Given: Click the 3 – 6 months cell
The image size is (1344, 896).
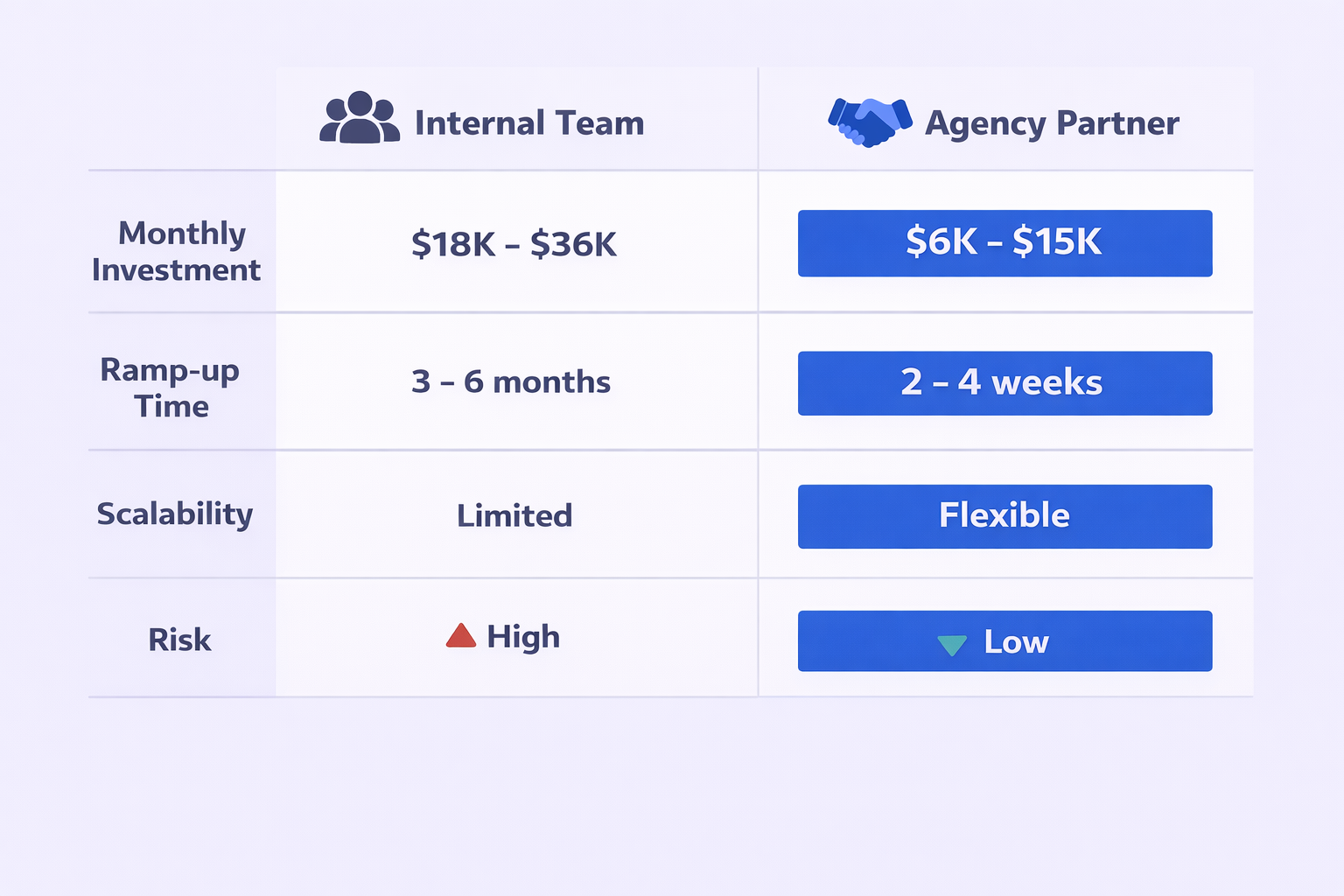Looking at the screenshot, I should coord(511,382).
